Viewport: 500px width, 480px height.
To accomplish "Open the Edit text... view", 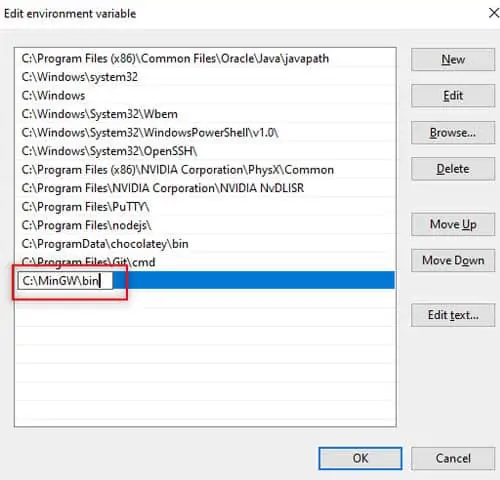I will (453, 315).
